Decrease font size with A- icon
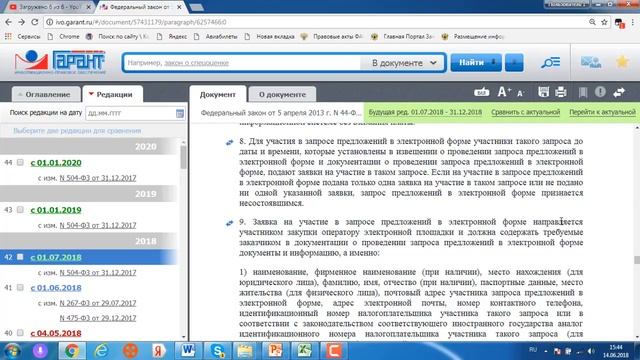 coord(520,93)
